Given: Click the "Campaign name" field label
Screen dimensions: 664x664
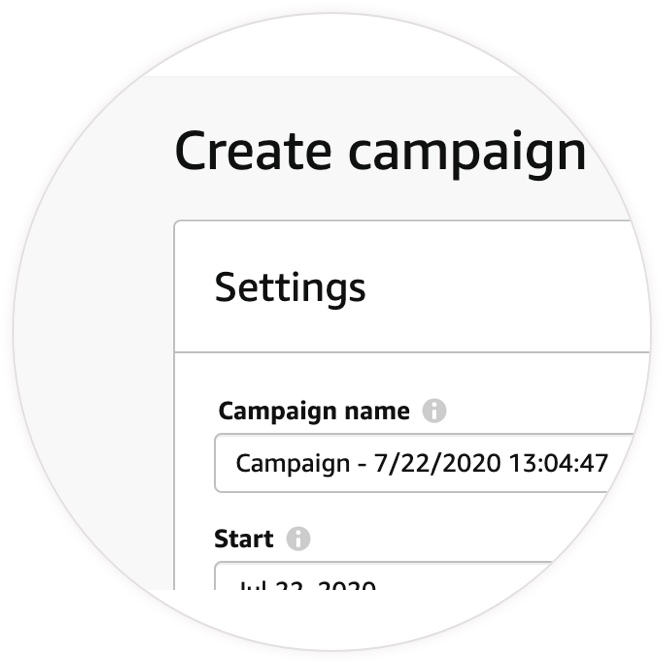Looking at the screenshot, I should coord(314,411).
